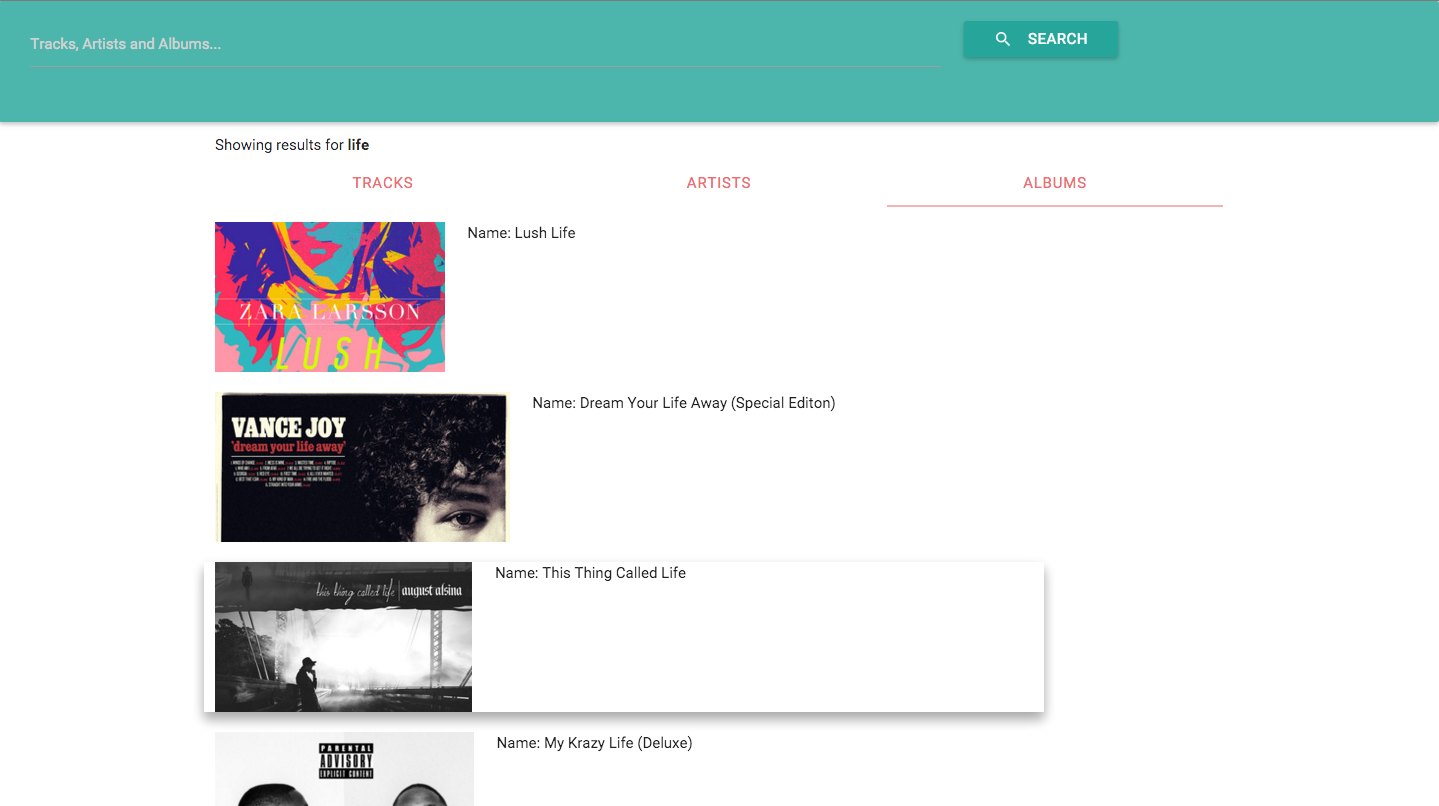The image size is (1439, 806).
Task: Select the highlighted This Thing Called Life card
Action: pyautogui.click(x=624, y=637)
